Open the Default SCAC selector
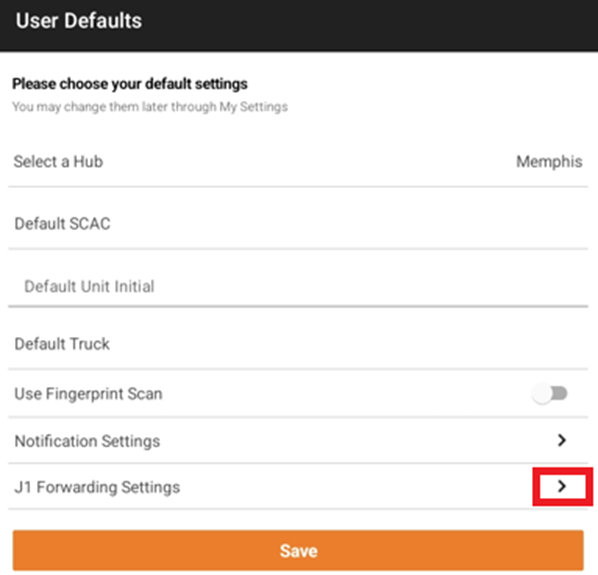The height and width of the screenshot is (575, 598). (x=298, y=223)
